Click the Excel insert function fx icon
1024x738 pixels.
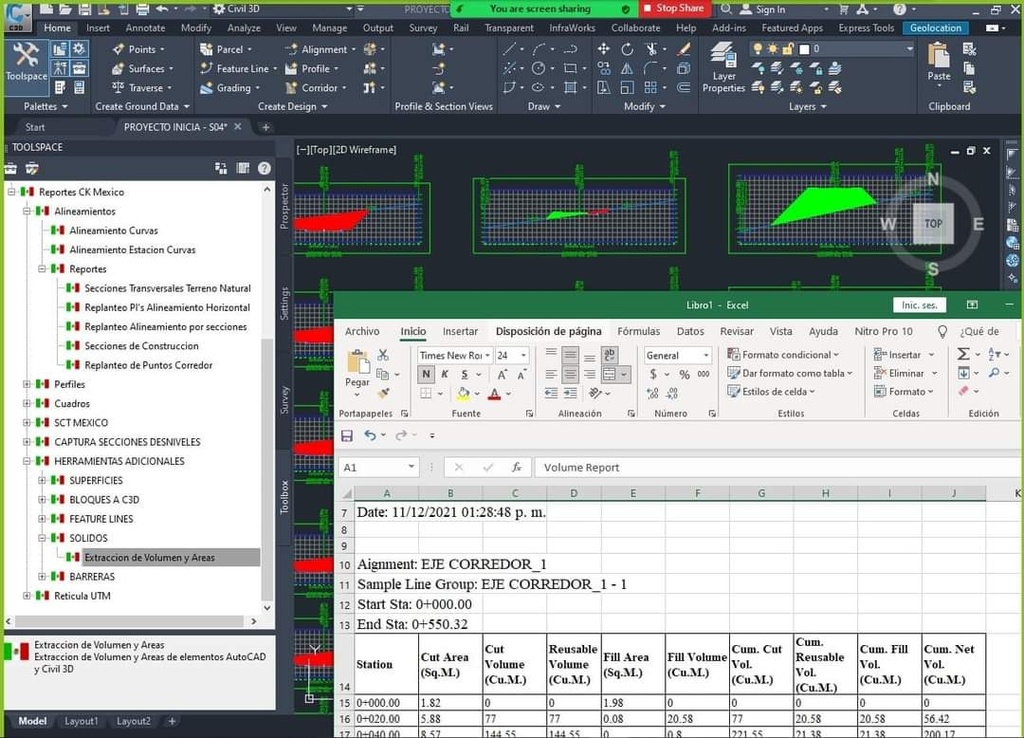click(517, 467)
